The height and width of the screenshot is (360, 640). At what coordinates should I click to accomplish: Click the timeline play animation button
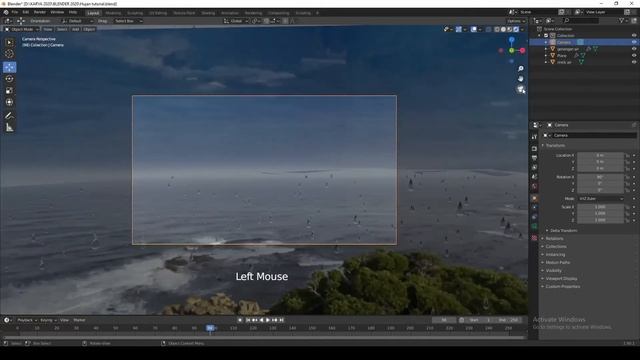pos(268,320)
